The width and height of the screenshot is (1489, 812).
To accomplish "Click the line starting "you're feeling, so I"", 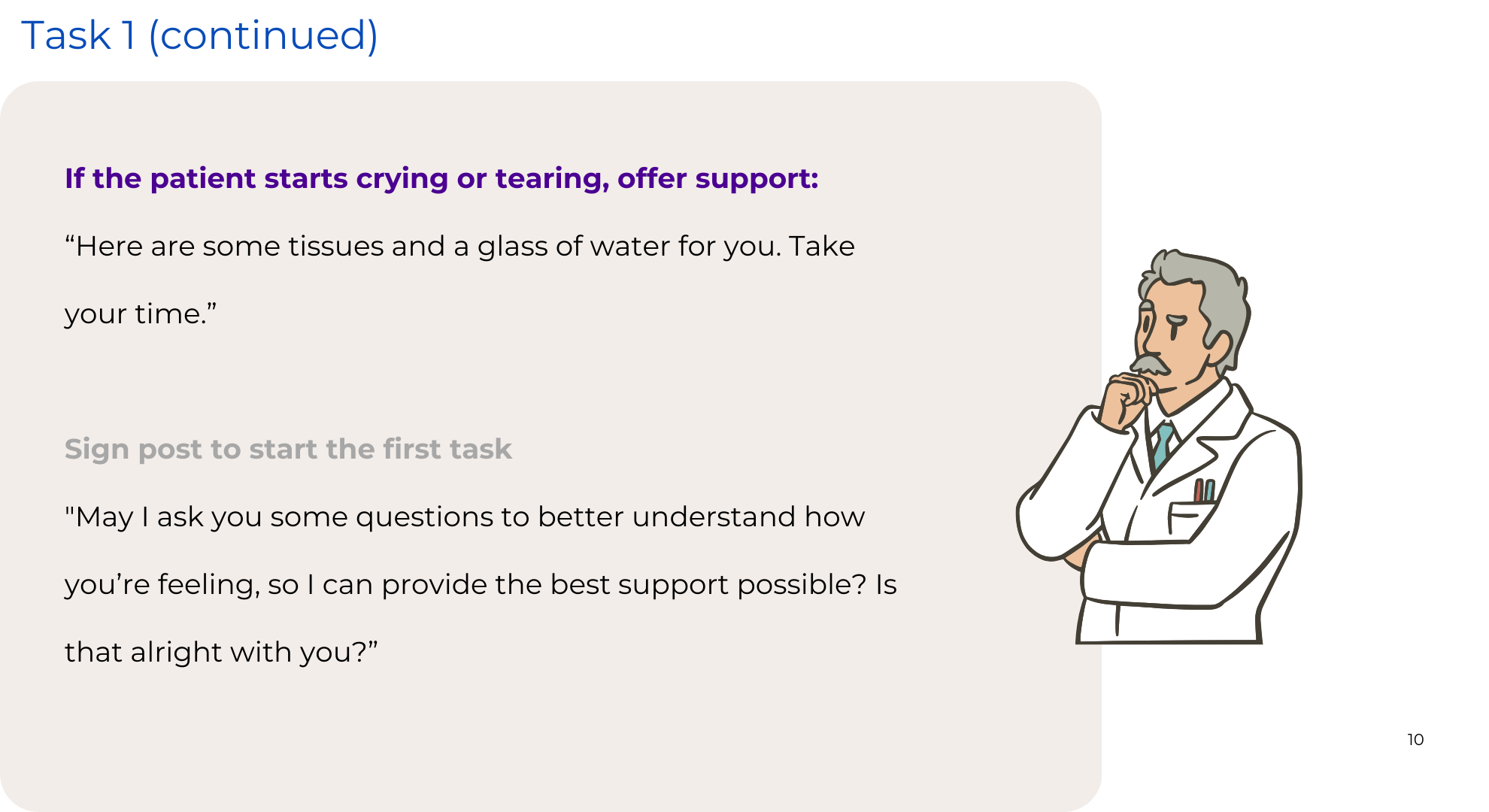I will 481,585.
